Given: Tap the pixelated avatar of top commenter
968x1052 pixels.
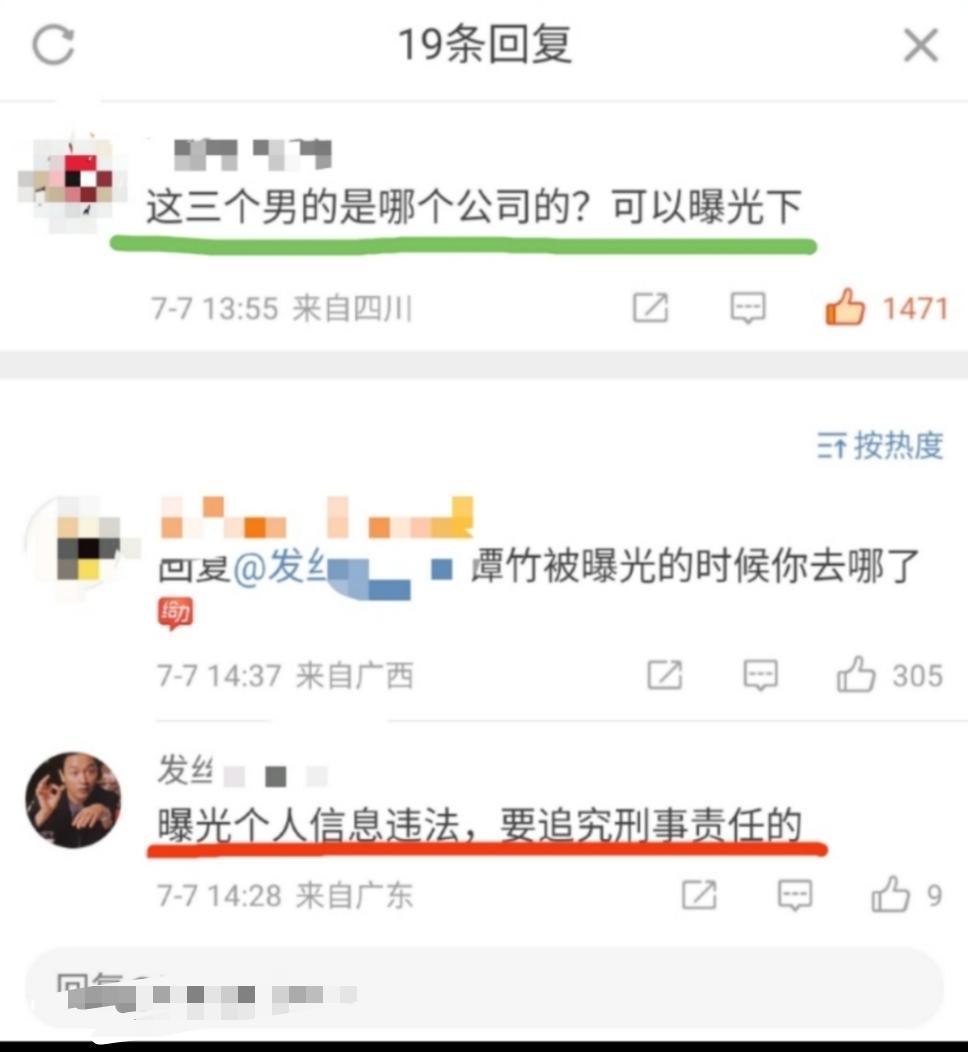Looking at the screenshot, I should pos(73,181).
